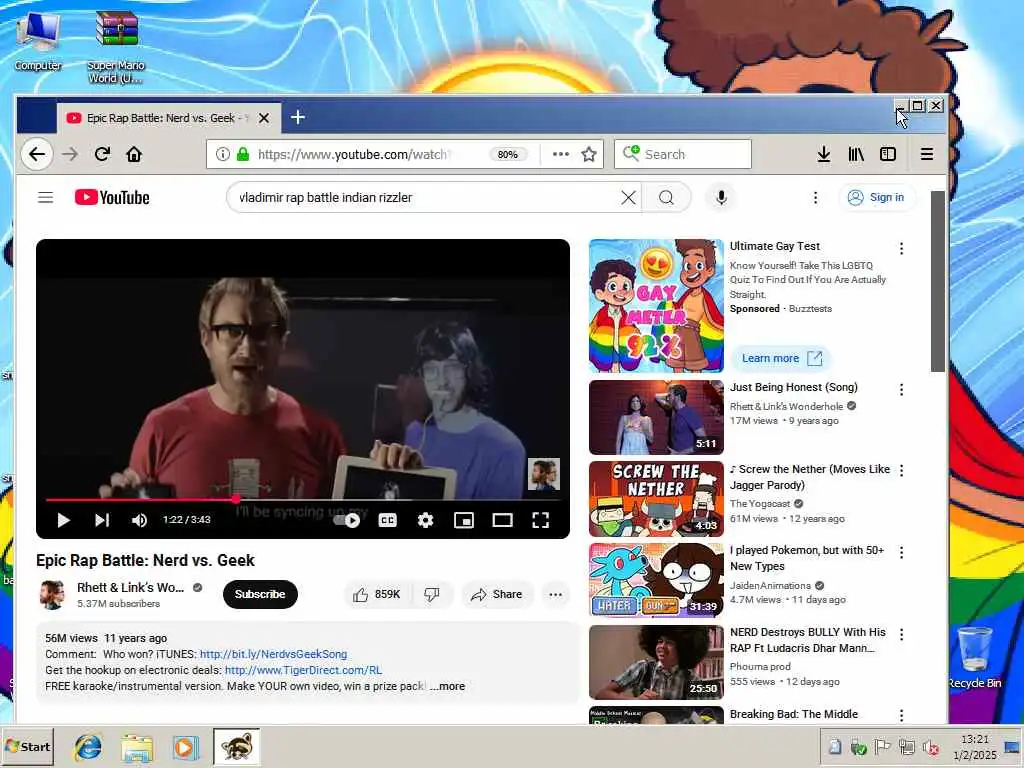Switch to theater mode

(x=502, y=520)
